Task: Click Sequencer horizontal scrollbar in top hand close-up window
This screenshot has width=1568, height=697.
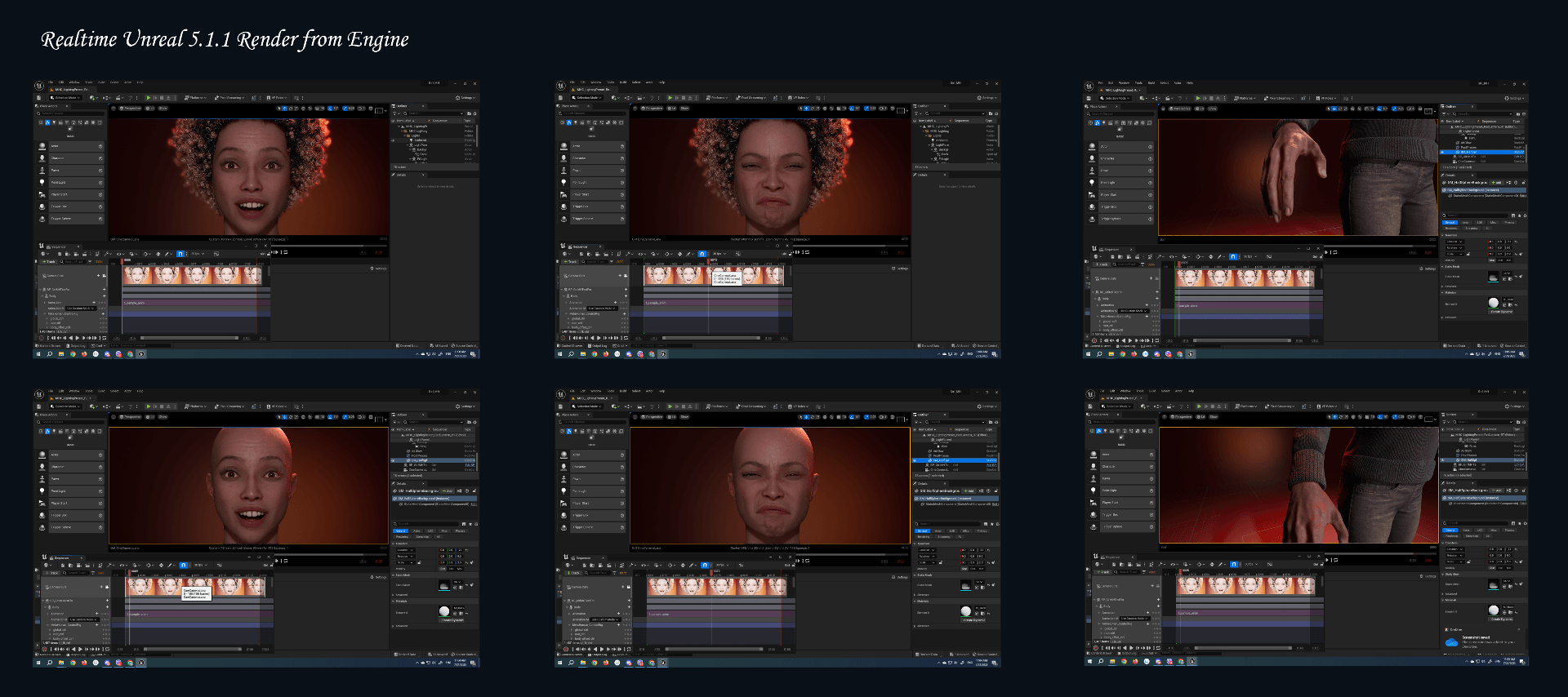Action: pyautogui.click(x=1242, y=340)
